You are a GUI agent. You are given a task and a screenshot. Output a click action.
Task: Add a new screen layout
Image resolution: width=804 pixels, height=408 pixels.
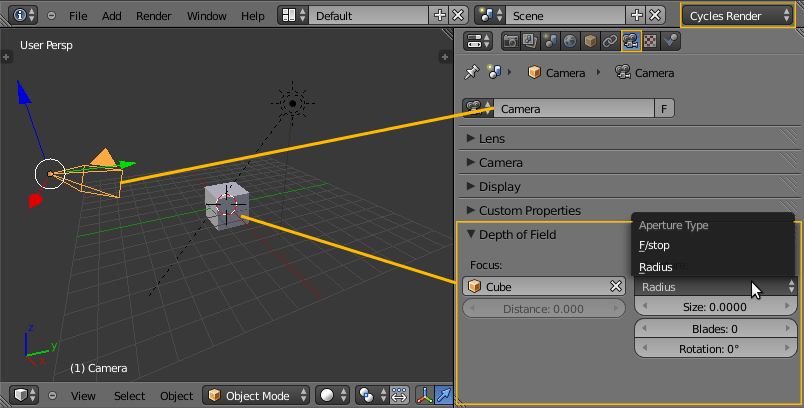coord(439,15)
